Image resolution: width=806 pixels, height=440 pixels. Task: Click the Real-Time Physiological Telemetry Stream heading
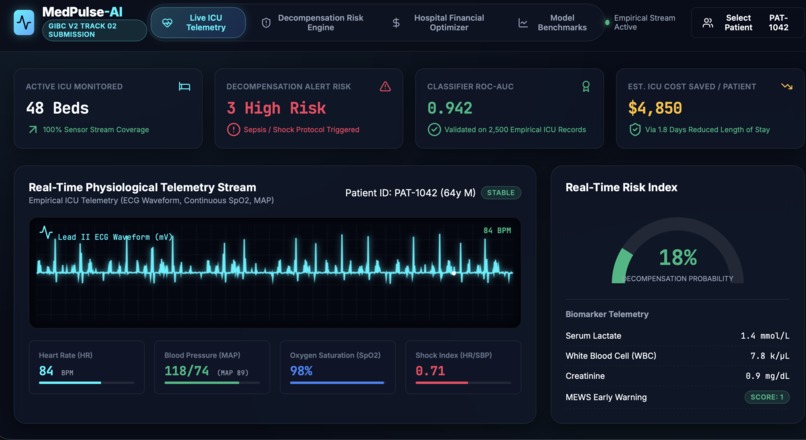pos(142,187)
